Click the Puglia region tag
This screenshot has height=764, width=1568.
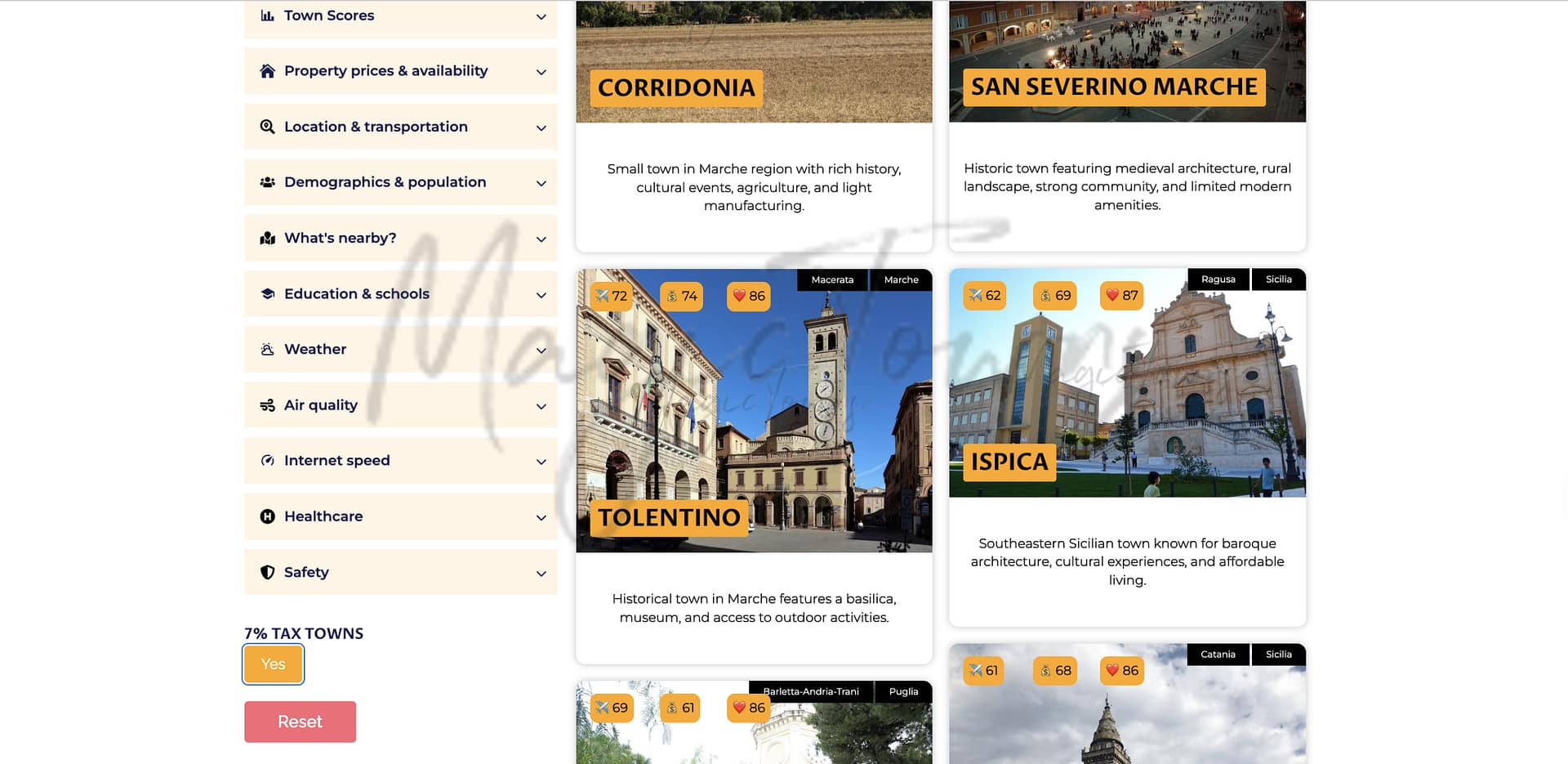[902, 691]
